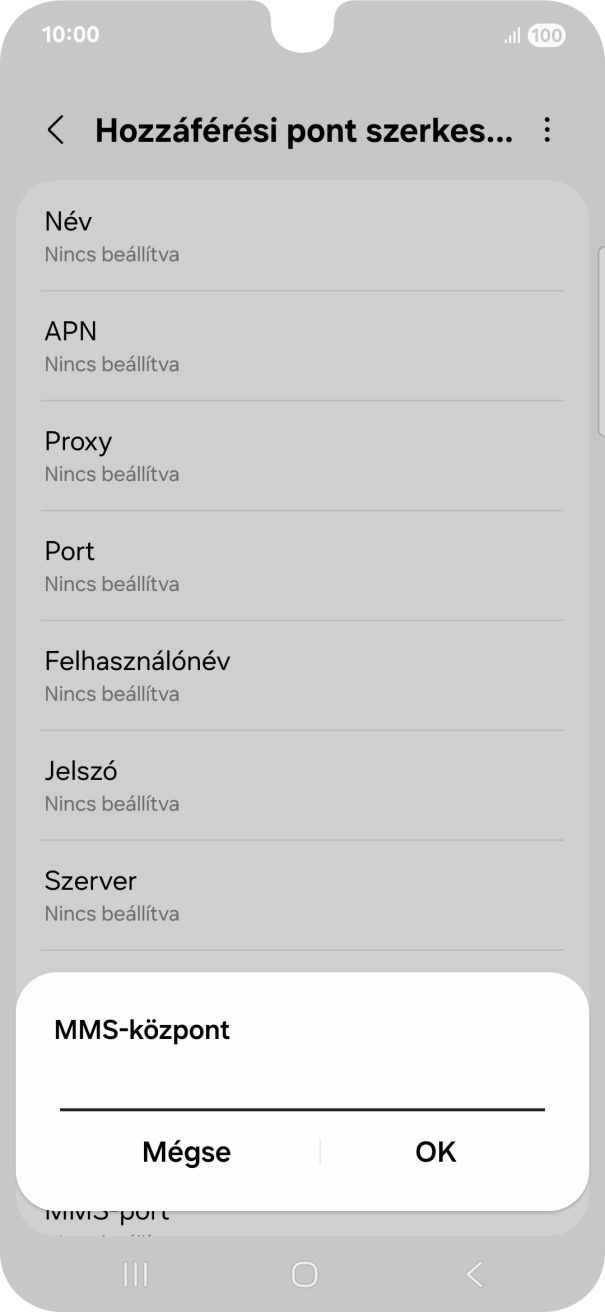Tap the battery level indicator

pyautogui.click(x=545, y=34)
